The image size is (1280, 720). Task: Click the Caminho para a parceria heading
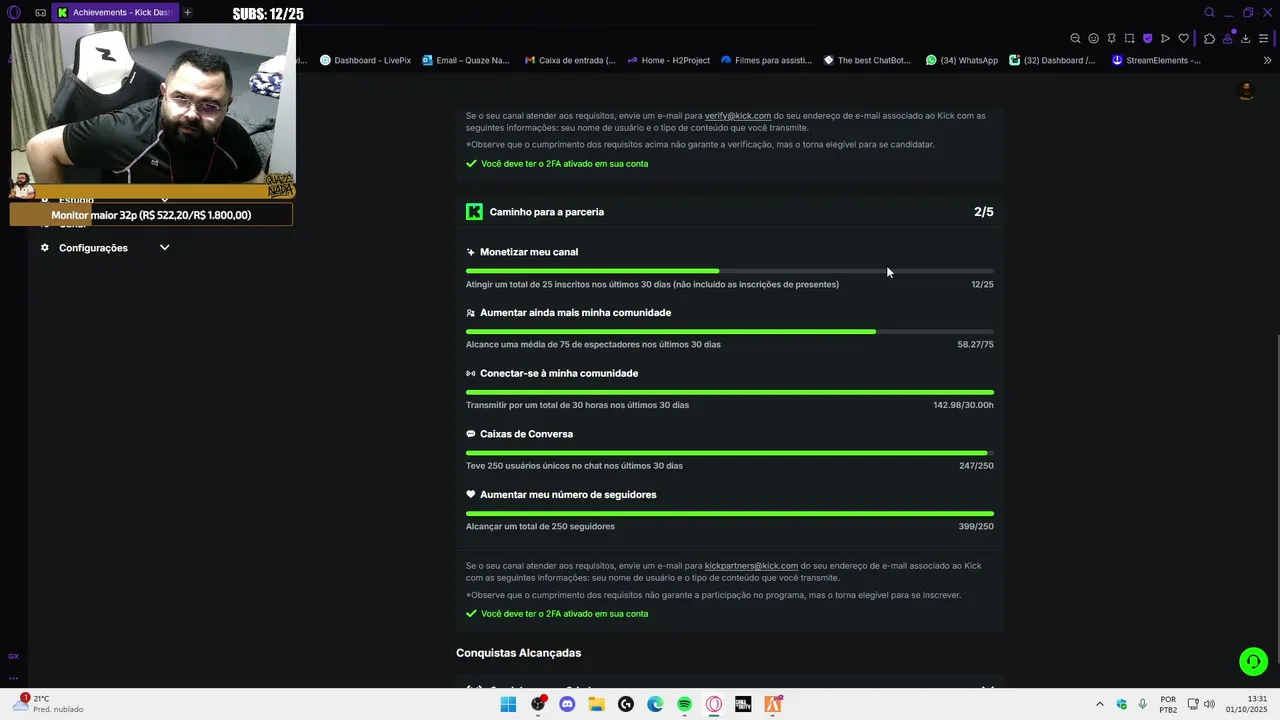[547, 212]
